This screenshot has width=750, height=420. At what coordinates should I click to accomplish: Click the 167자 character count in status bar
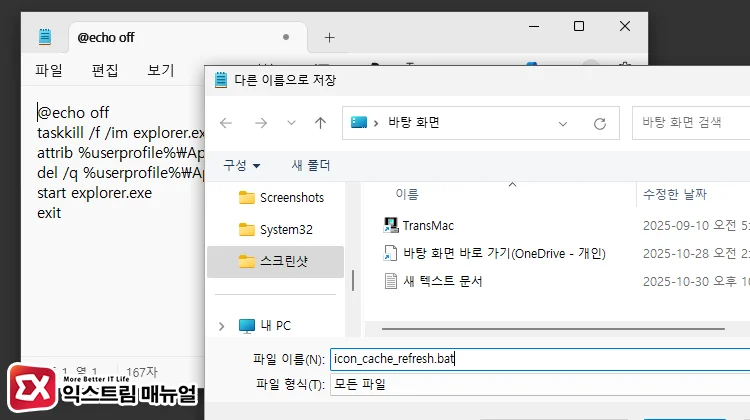click(142, 372)
